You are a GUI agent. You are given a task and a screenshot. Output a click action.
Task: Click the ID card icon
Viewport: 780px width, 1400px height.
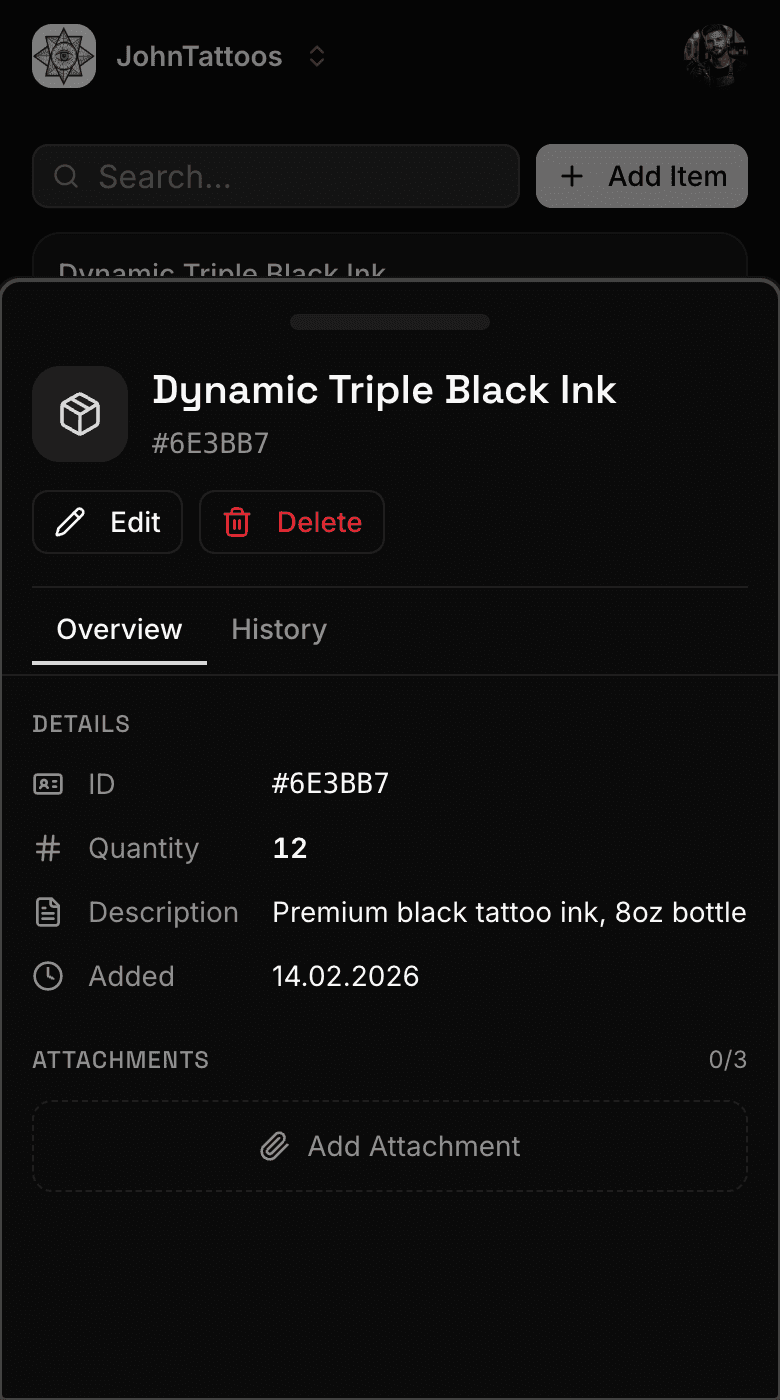point(48,784)
